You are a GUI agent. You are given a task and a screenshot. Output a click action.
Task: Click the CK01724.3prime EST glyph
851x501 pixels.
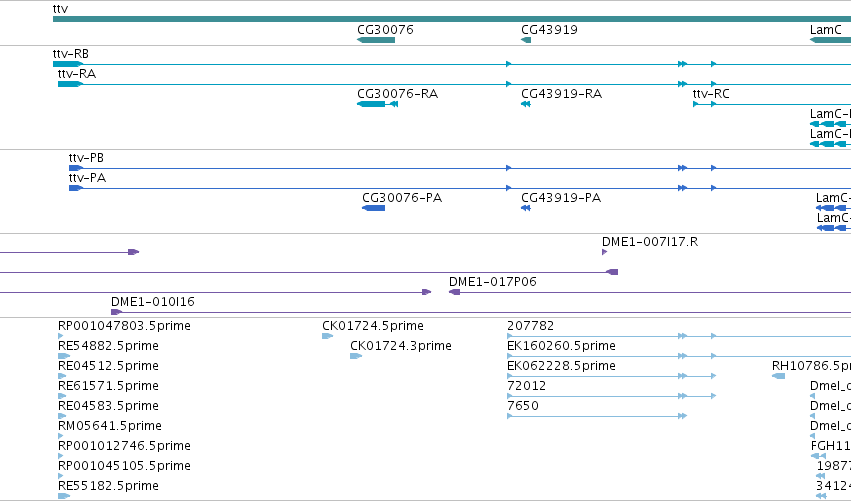tap(356, 356)
